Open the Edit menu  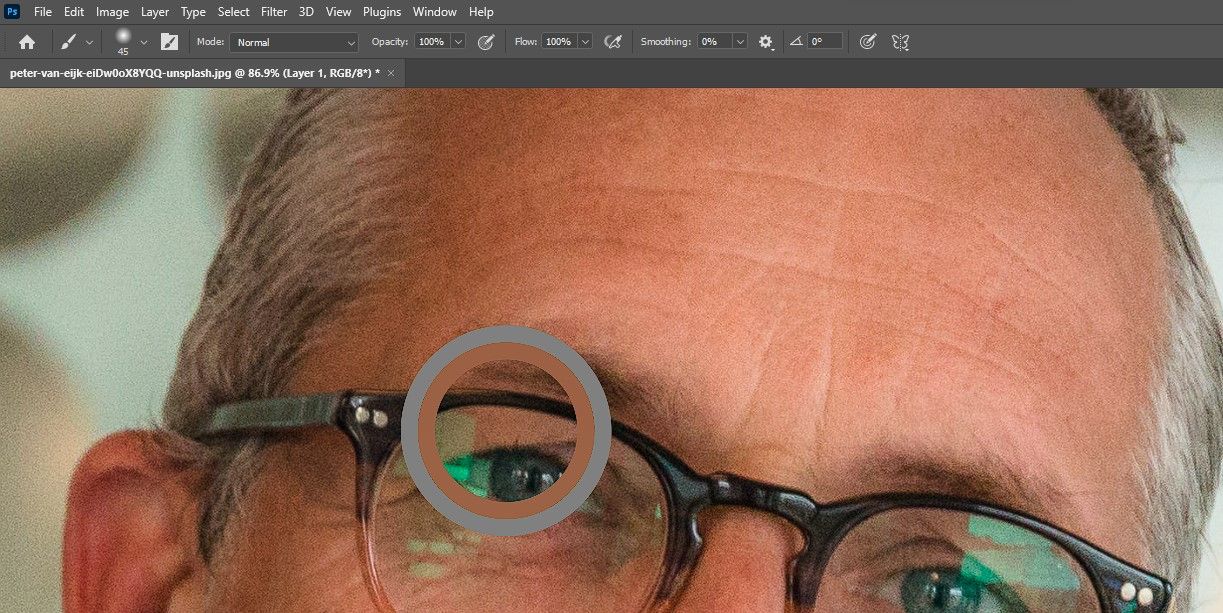coord(74,12)
